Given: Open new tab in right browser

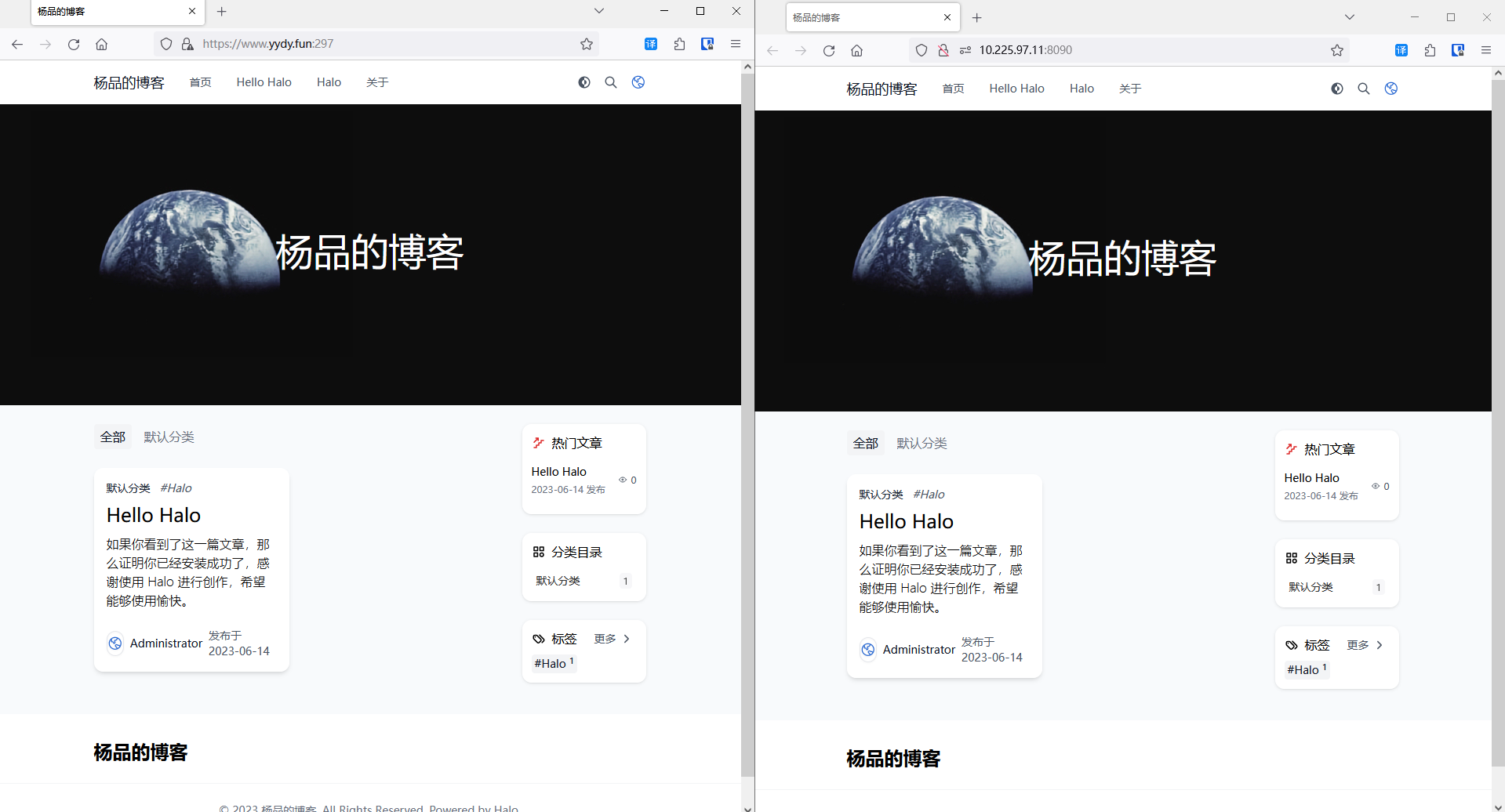Looking at the screenshot, I should 977,17.
